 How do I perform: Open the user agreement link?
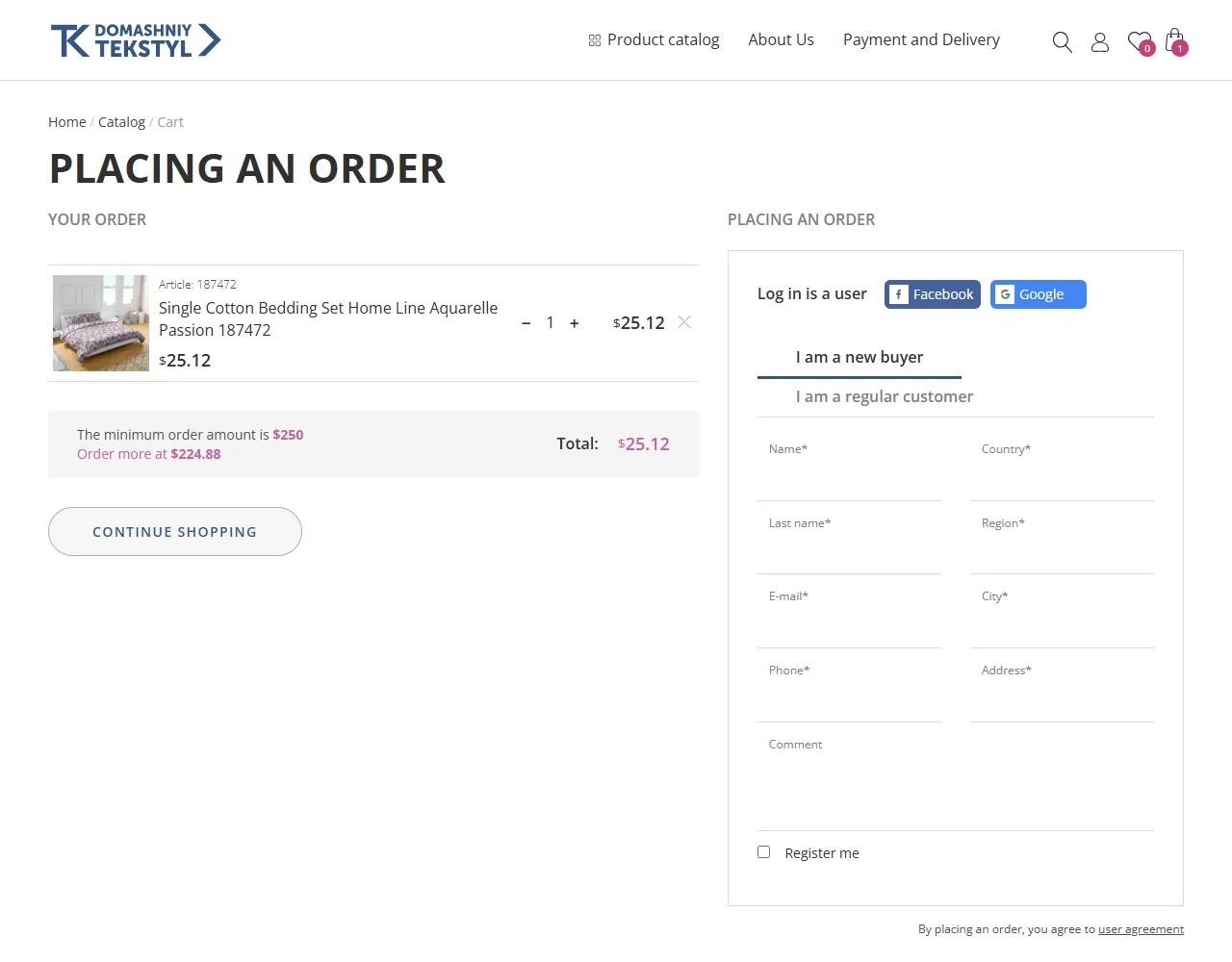coord(1141,929)
